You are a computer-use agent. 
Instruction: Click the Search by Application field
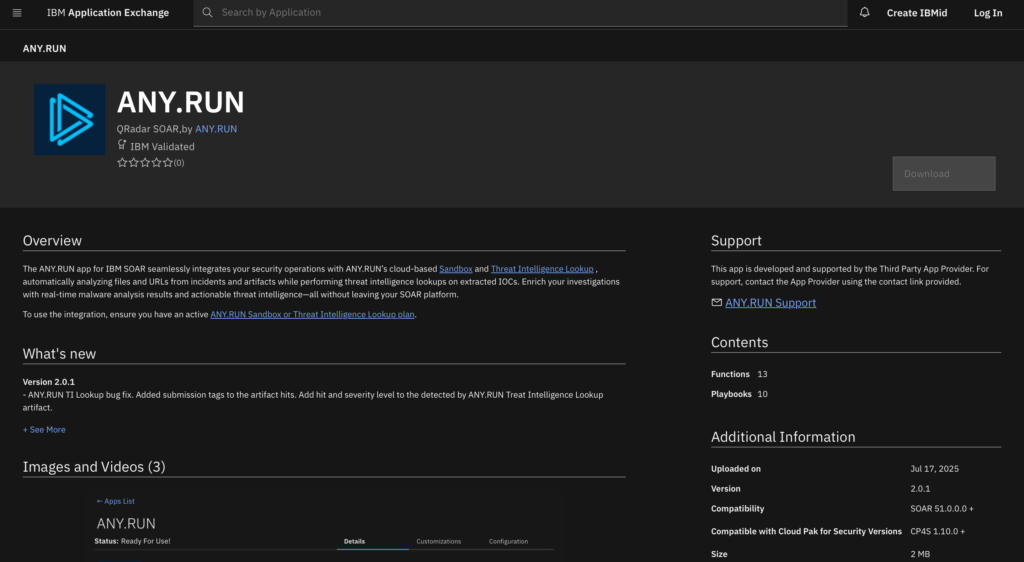pyautogui.click(x=530, y=13)
